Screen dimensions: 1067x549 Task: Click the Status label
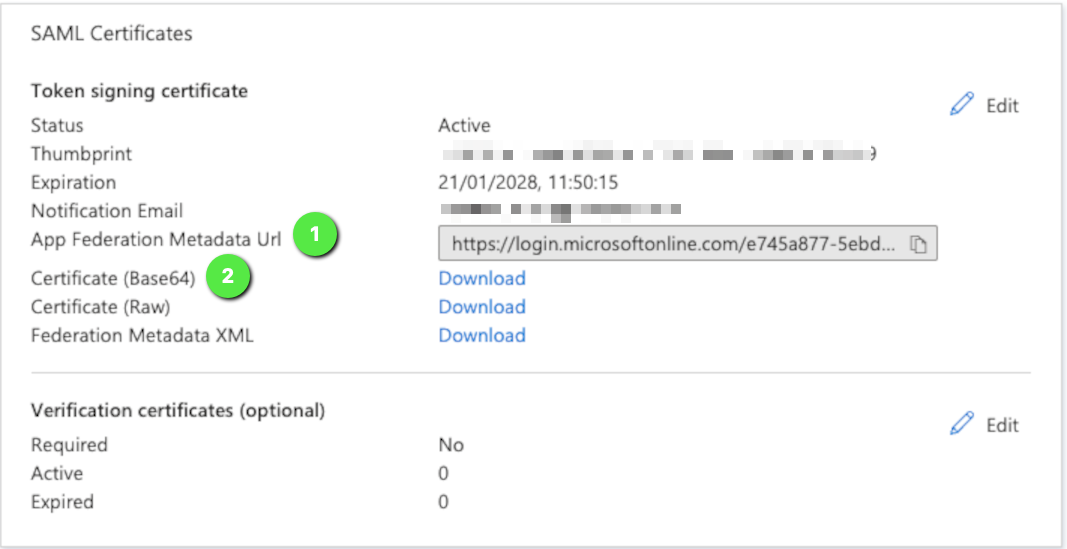pos(57,126)
